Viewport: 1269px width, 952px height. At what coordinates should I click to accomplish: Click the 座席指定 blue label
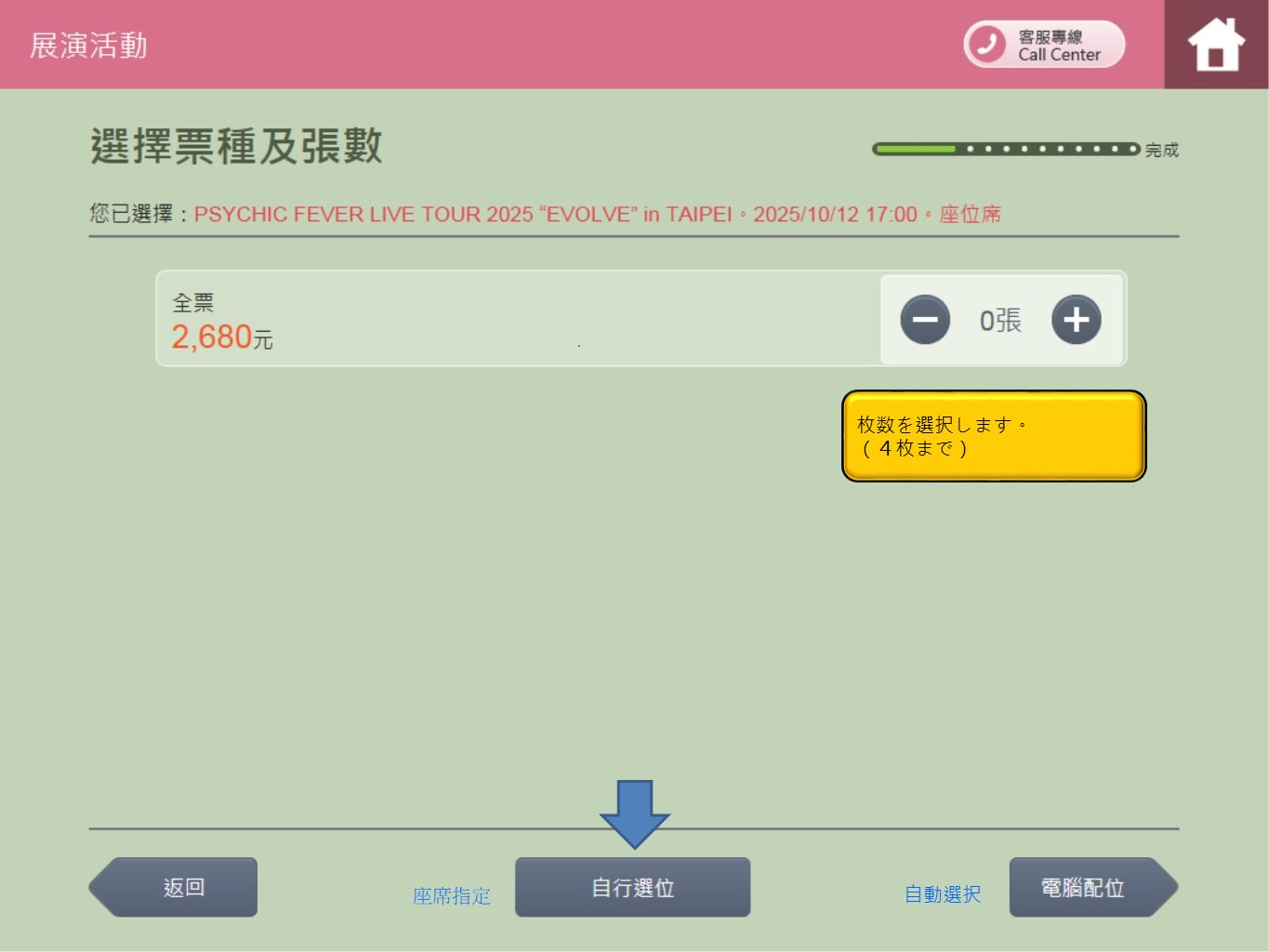click(452, 896)
